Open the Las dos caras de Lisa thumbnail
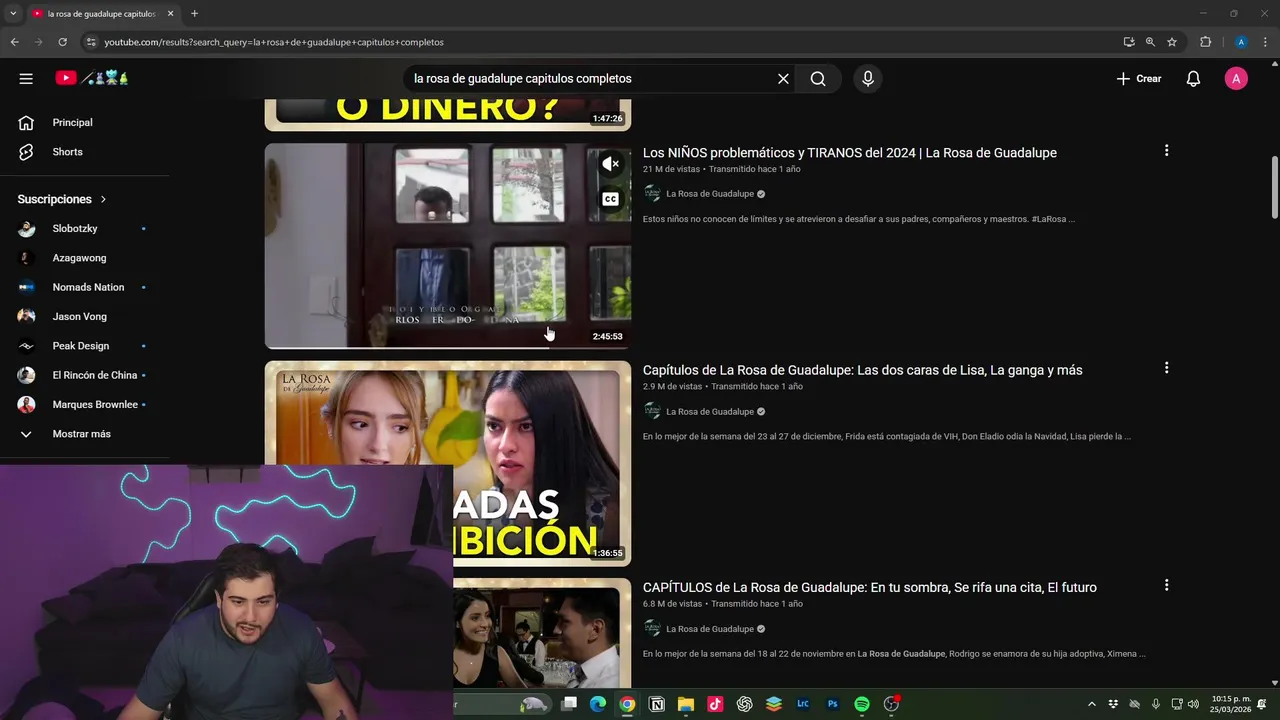Screen dimensions: 1280x720 pyautogui.click(x=448, y=463)
